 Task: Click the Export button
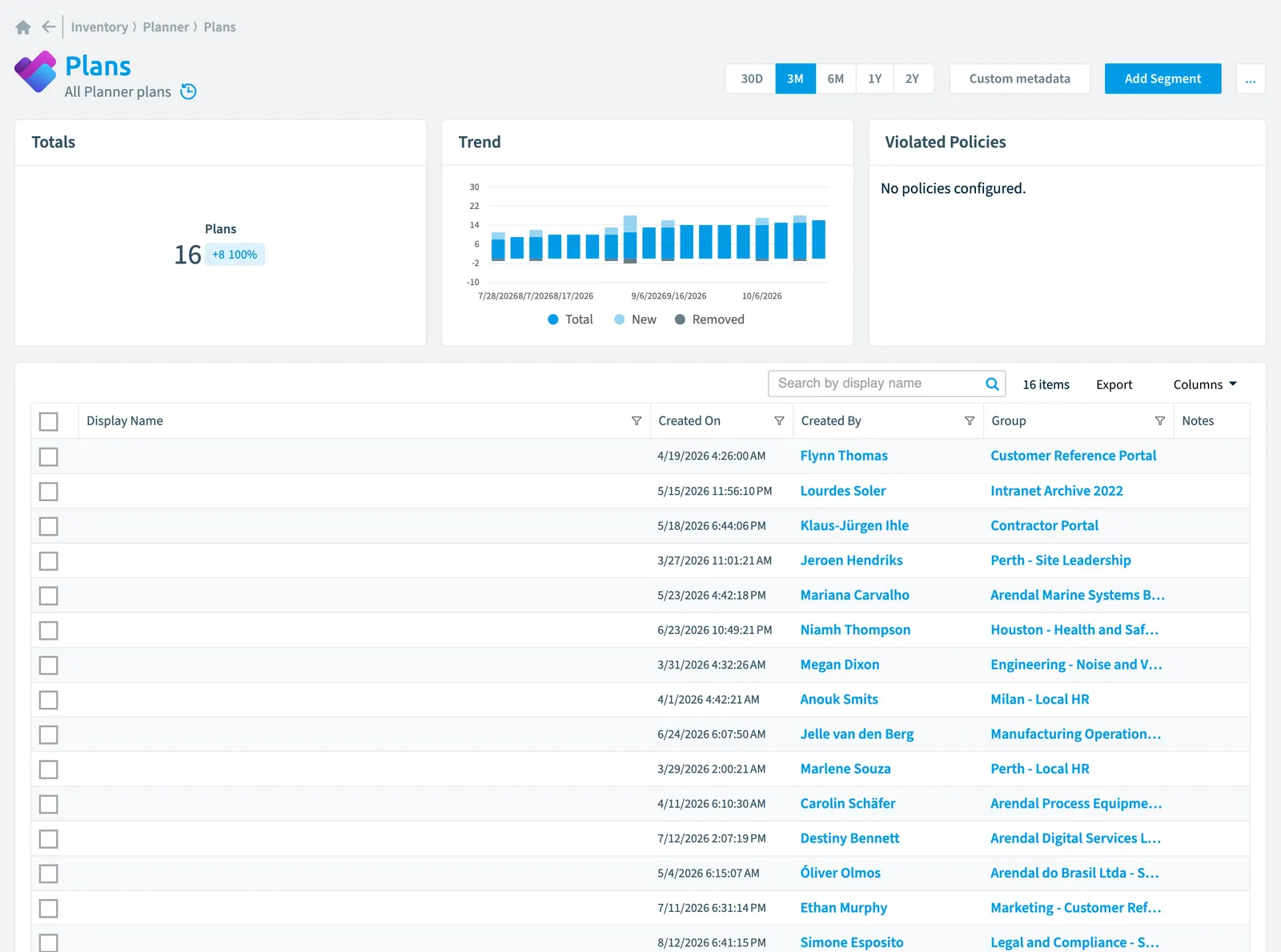click(x=1114, y=384)
